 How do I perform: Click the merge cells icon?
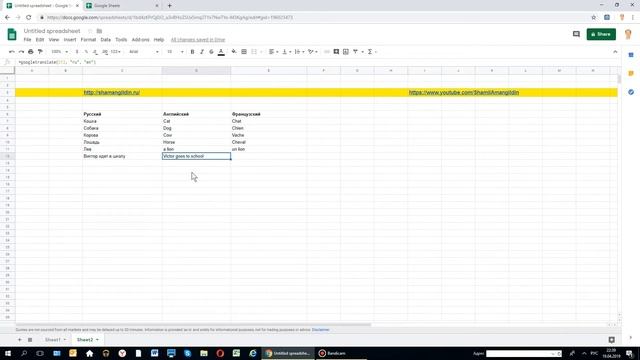click(x=254, y=52)
